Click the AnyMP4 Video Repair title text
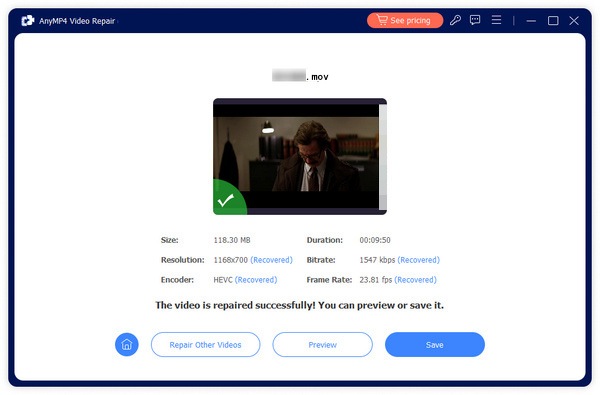Viewport: 600px width, 395px height. [77, 21]
